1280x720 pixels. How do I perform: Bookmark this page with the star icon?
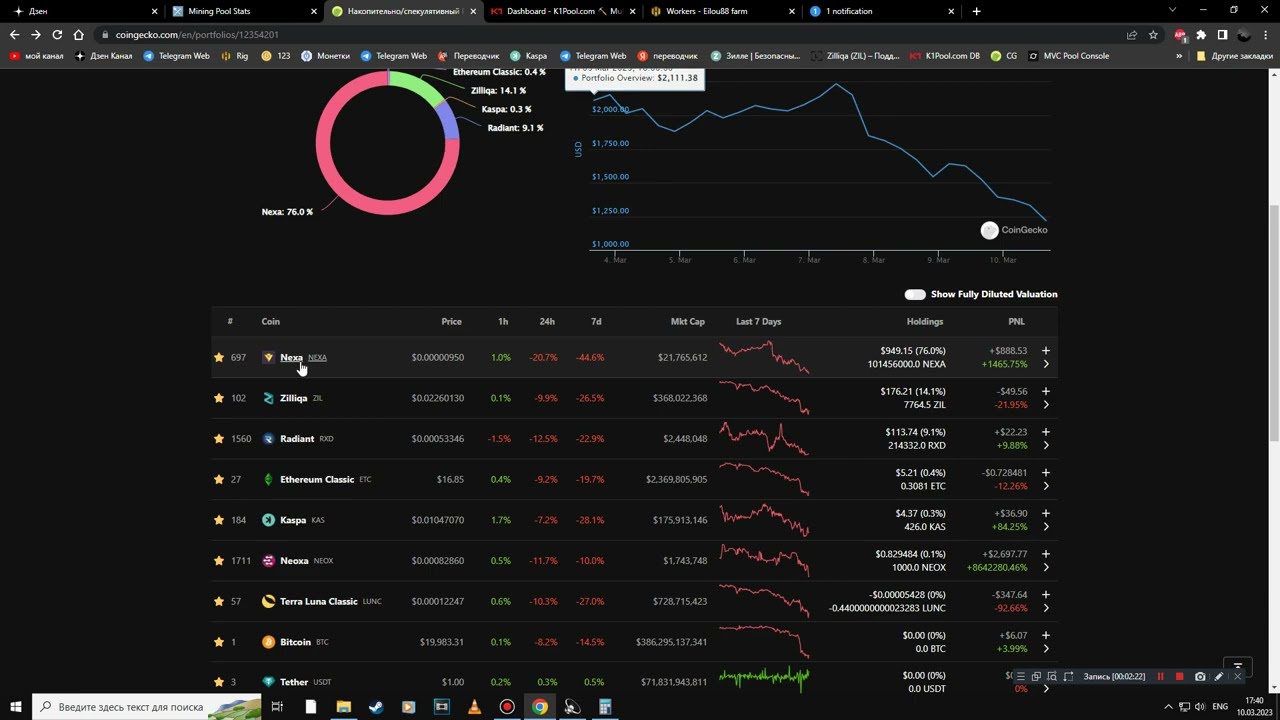click(x=1153, y=34)
